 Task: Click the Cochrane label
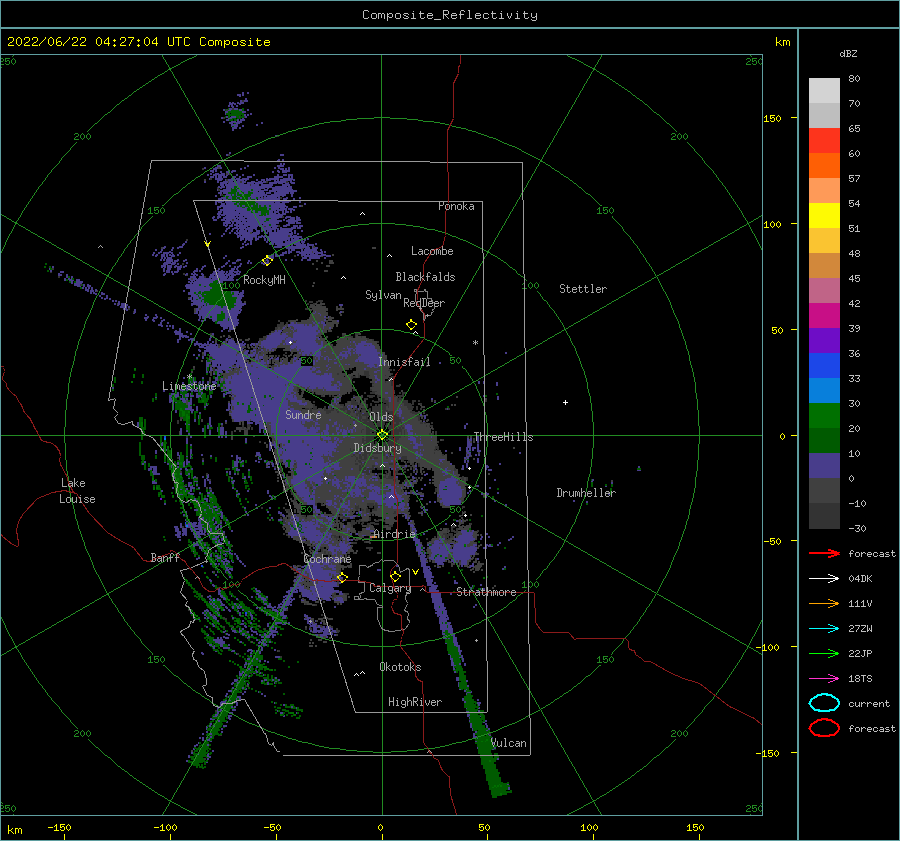(x=327, y=559)
